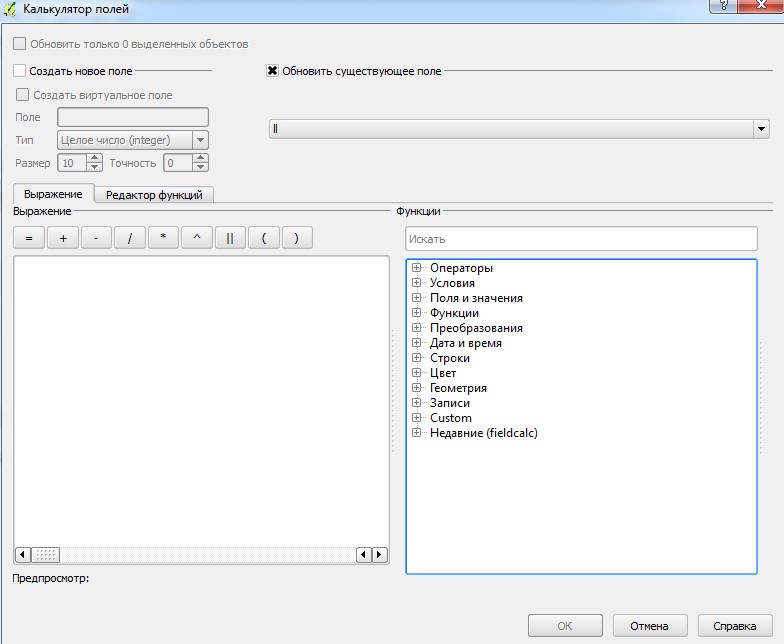Insert the multiplication asterisk operator button
This screenshot has height=644, width=784.
click(x=163, y=238)
